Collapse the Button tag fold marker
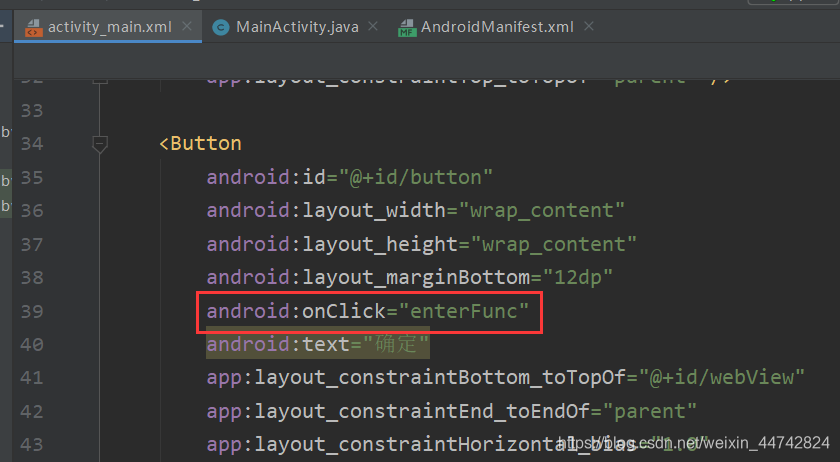This screenshot has width=840, height=462. pos(100,144)
